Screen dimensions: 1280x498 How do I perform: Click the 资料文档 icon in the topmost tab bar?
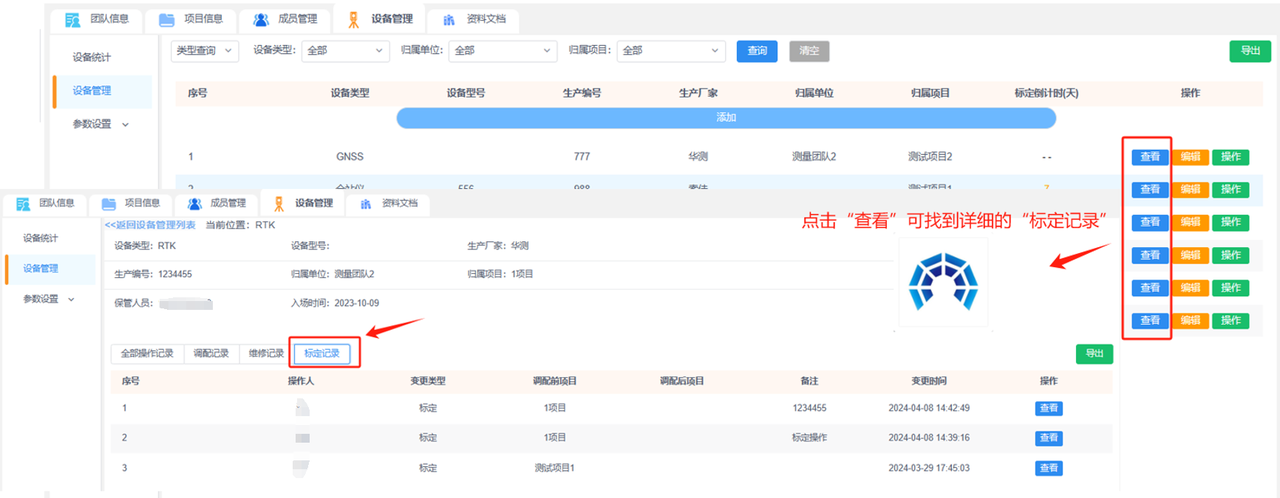(x=449, y=20)
